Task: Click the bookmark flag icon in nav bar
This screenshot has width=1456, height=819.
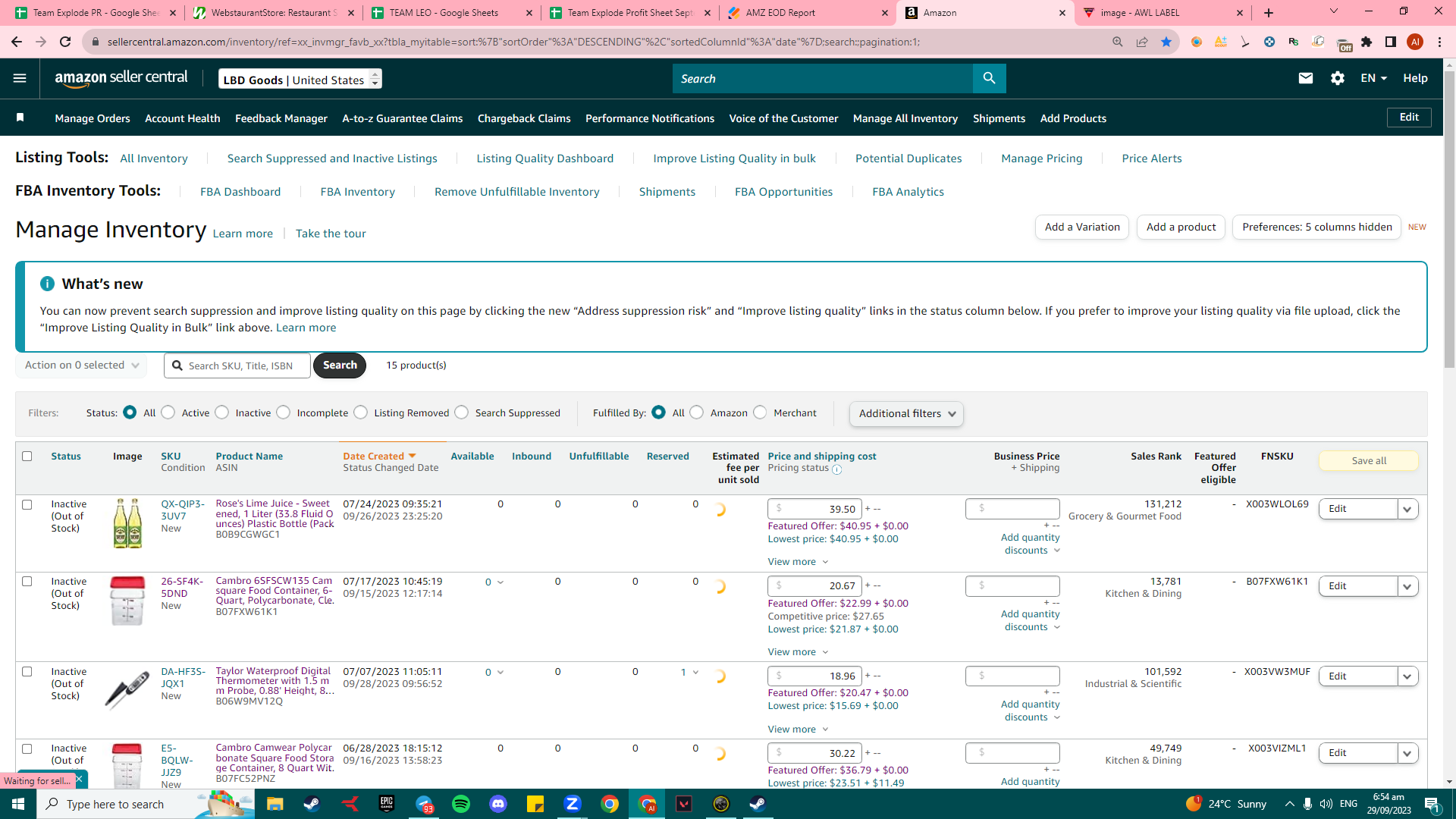Action: click(20, 118)
